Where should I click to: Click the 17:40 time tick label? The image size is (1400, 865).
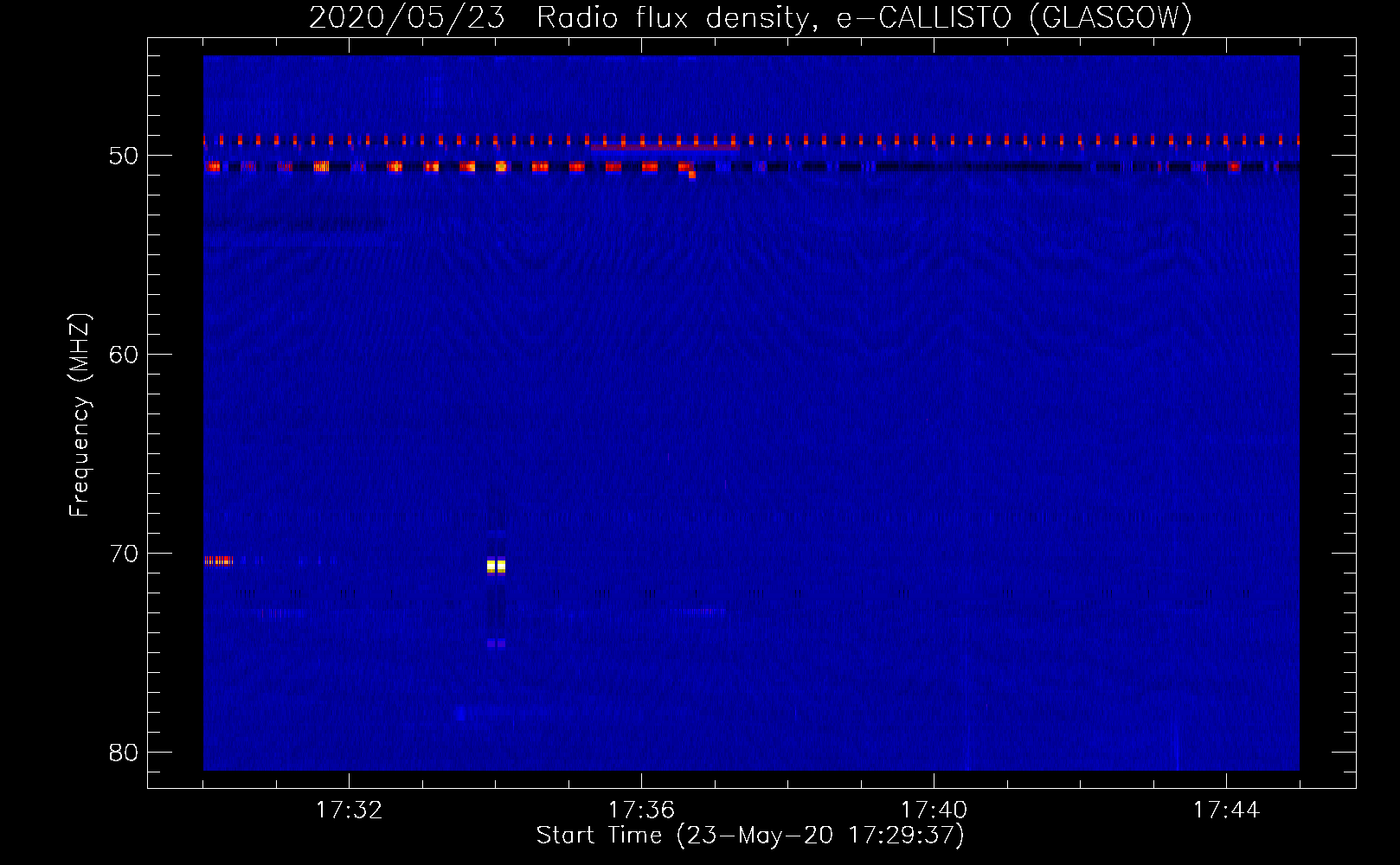click(x=934, y=811)
